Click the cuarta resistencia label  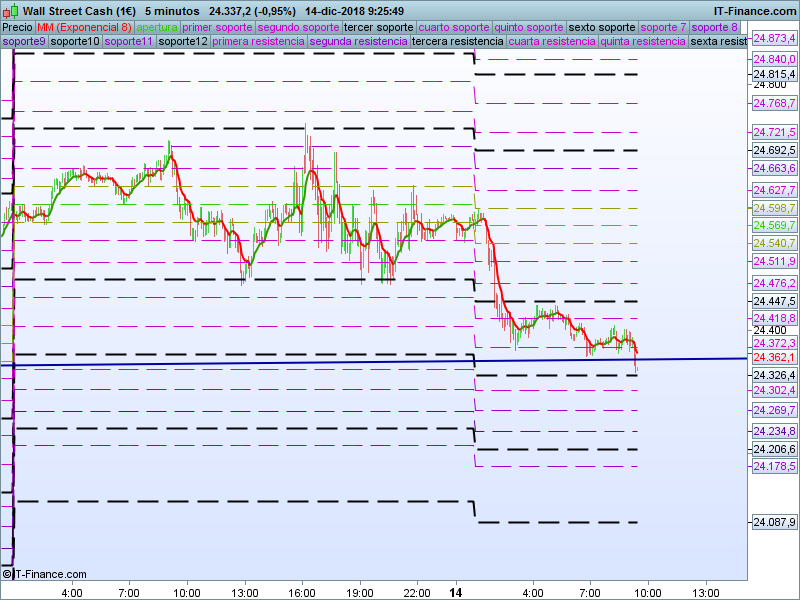click(x=552, y=41)
